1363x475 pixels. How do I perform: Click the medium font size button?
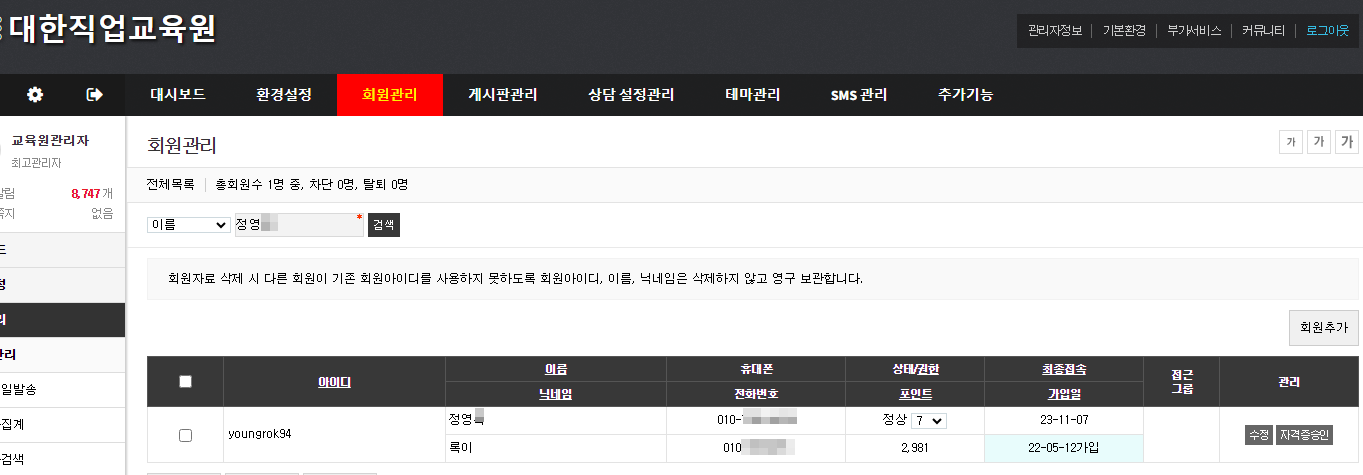click(1319, 142)
